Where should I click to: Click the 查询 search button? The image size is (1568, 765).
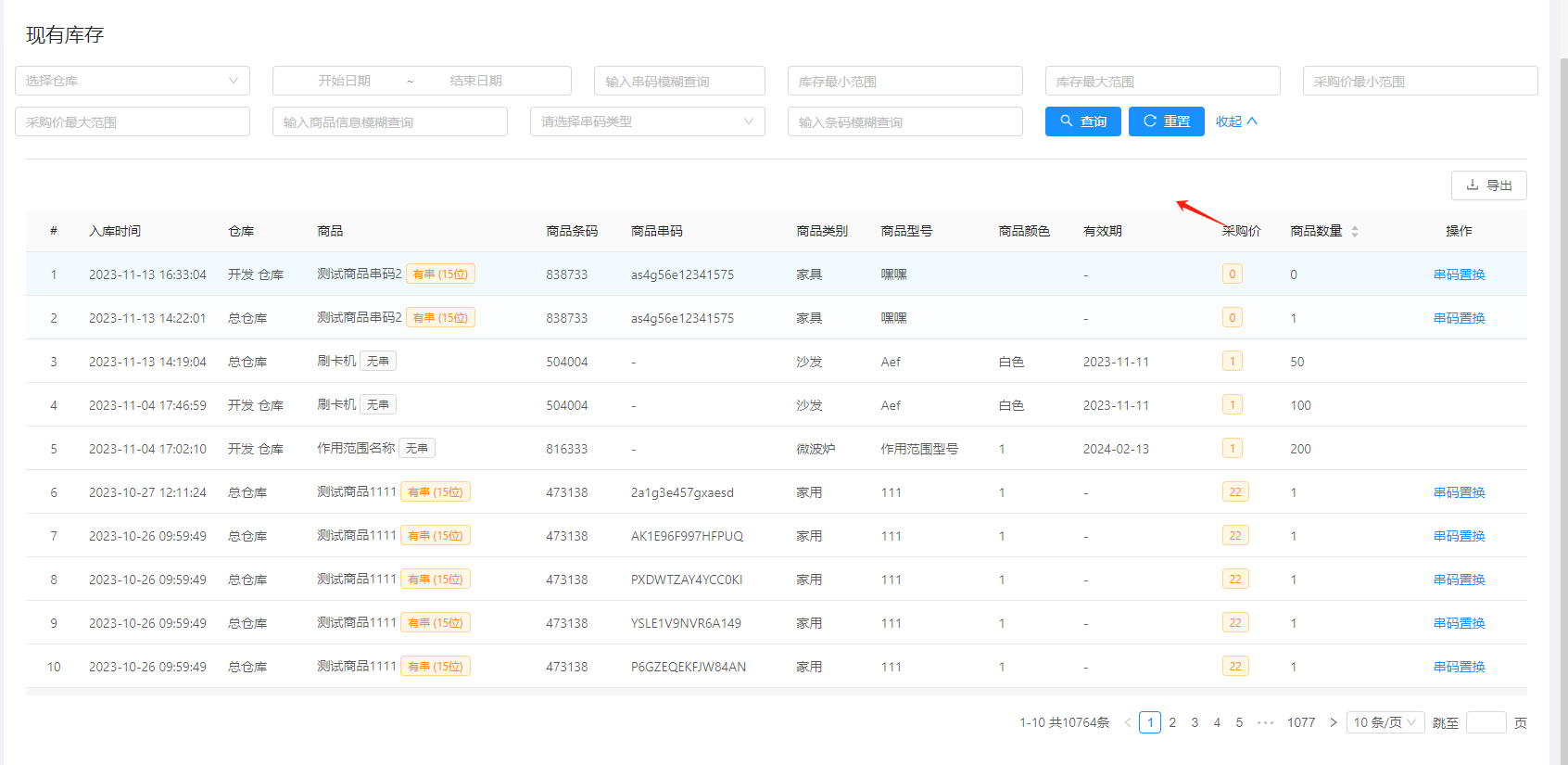point(1082,121)
